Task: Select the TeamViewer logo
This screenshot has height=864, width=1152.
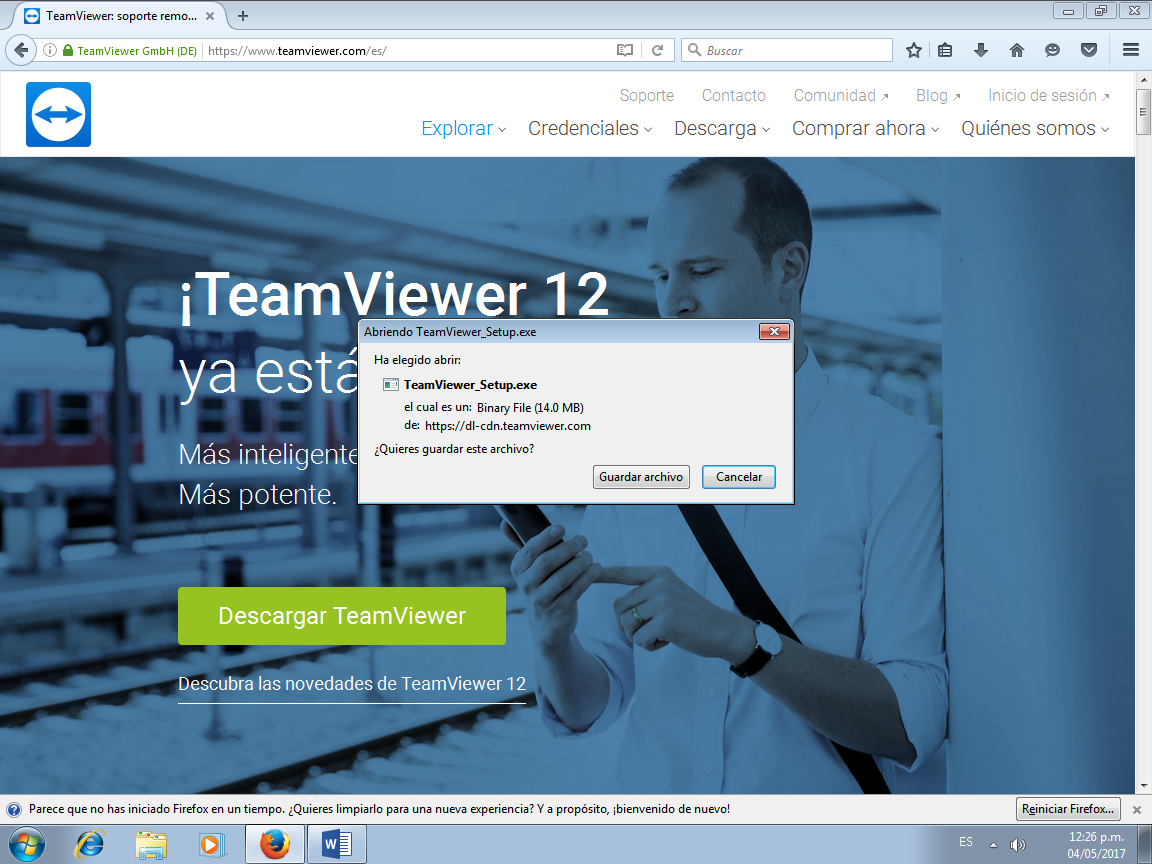Action: coord(57,113)
